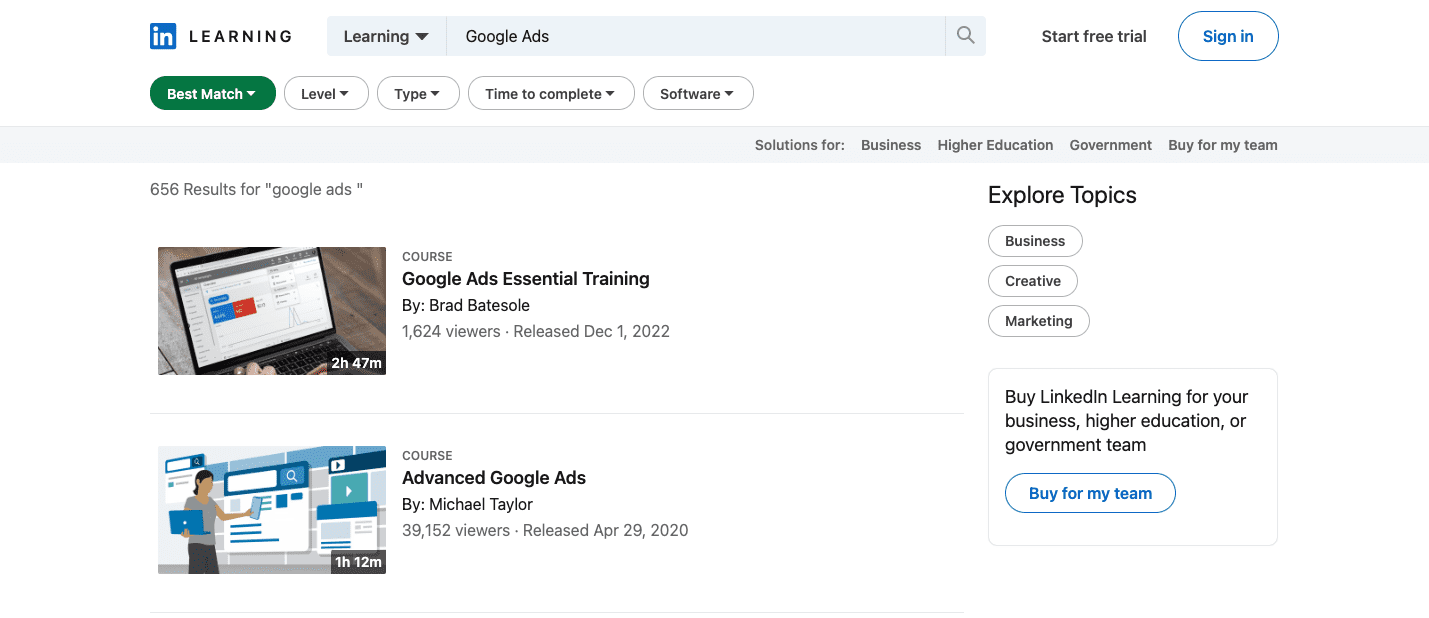Screen dimensions: 1429x618
Task: Expand the Type filter
Action: click(x=418, y=94)
